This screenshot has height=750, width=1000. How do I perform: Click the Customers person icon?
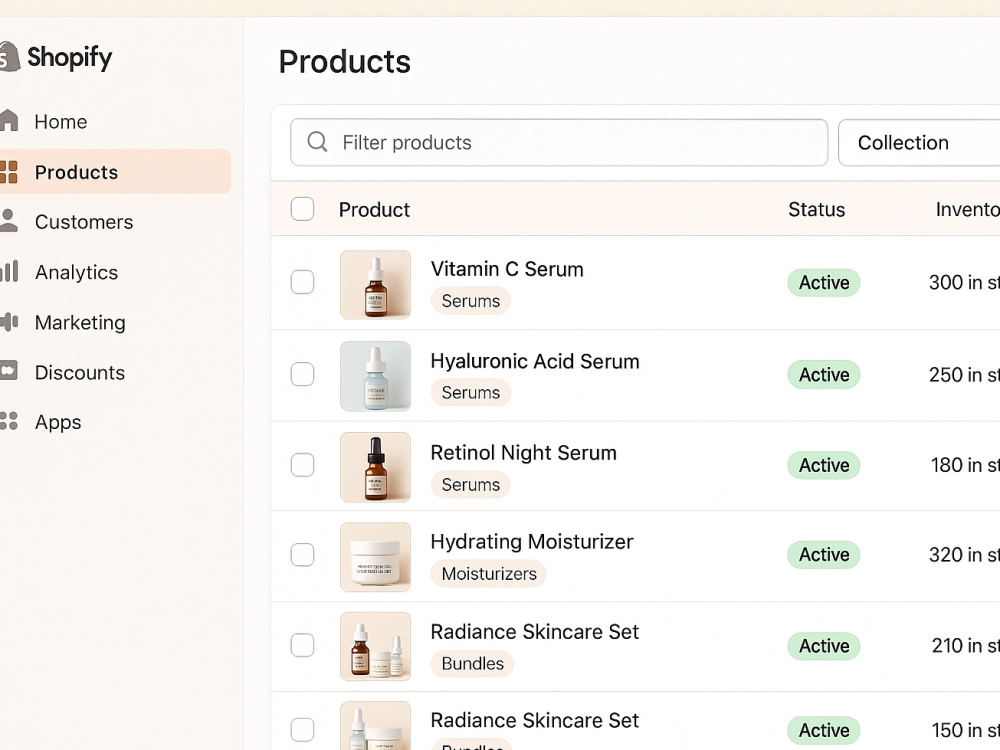pyautogui.click(x=9, y=221)
